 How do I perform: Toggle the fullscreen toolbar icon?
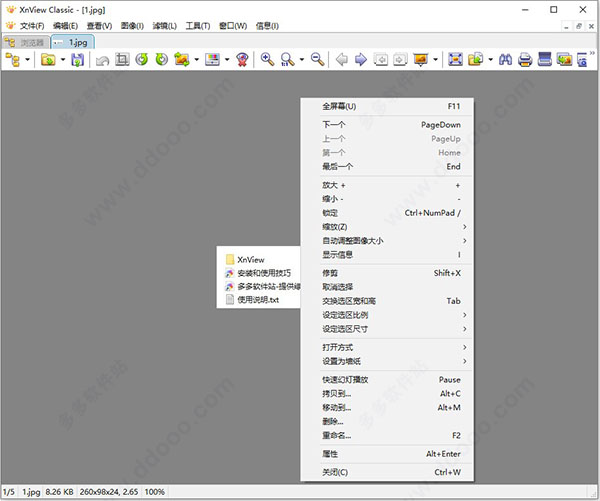coord(455,59)
